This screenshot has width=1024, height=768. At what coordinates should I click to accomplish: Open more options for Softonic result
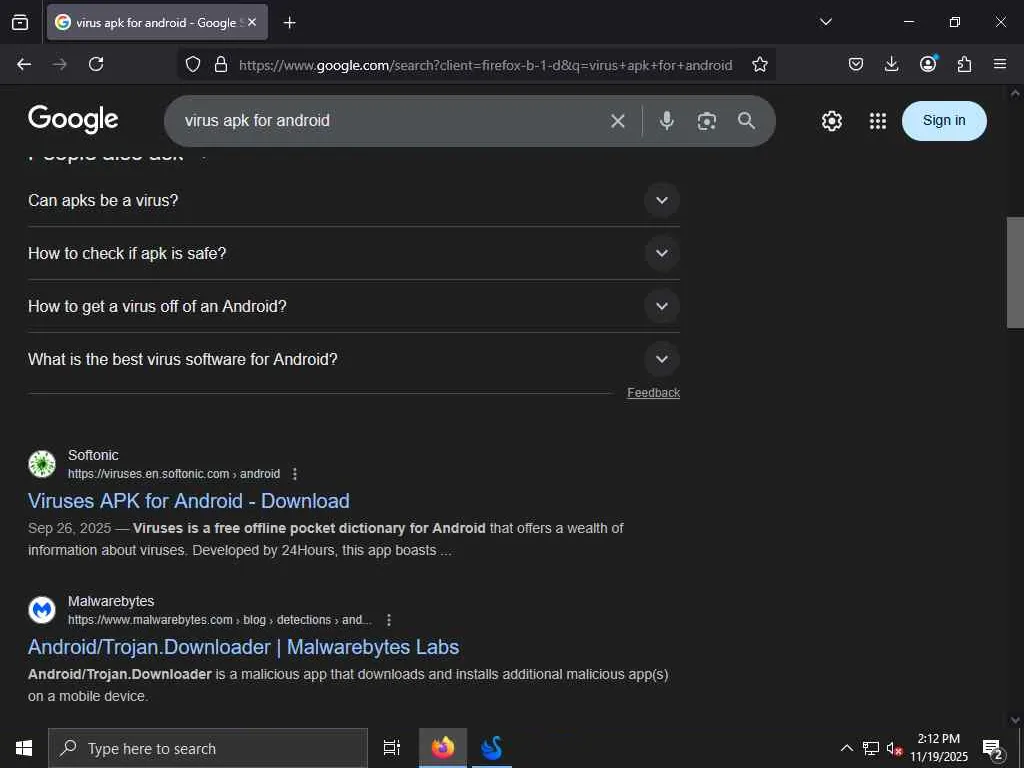click(295, 474)
